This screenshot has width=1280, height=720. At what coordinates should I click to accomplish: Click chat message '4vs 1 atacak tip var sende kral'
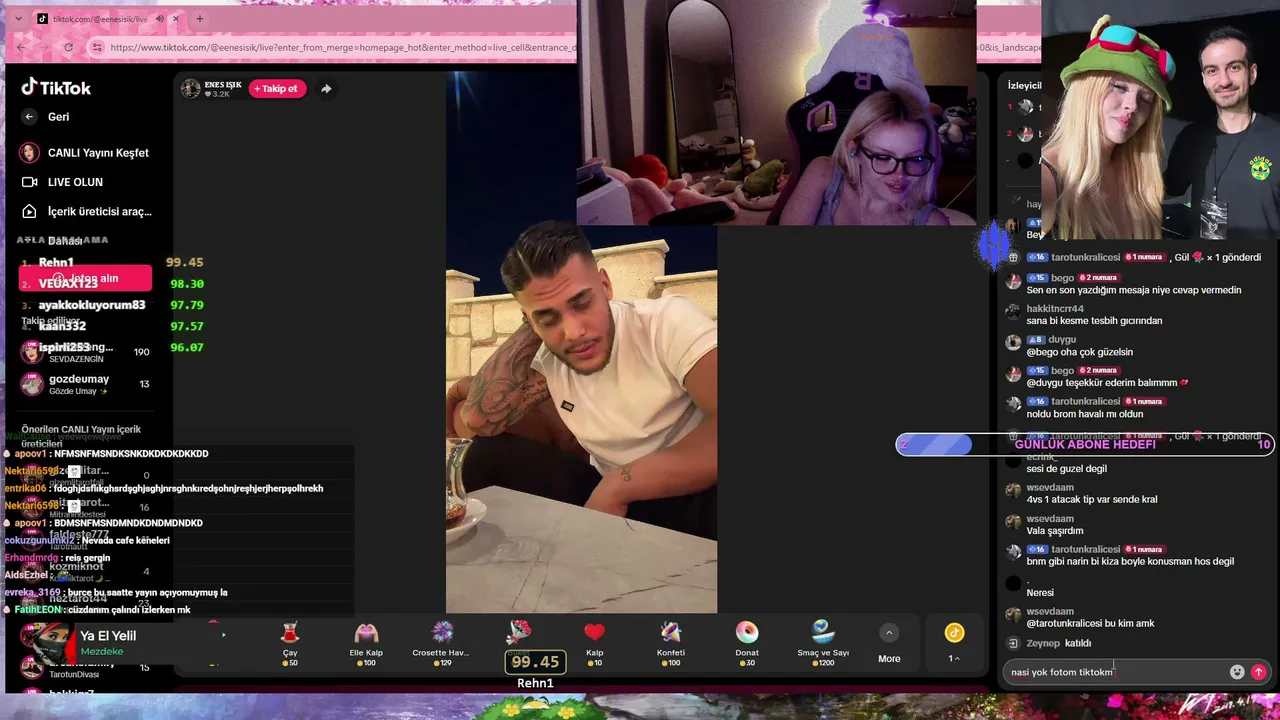pos(1091,499)
